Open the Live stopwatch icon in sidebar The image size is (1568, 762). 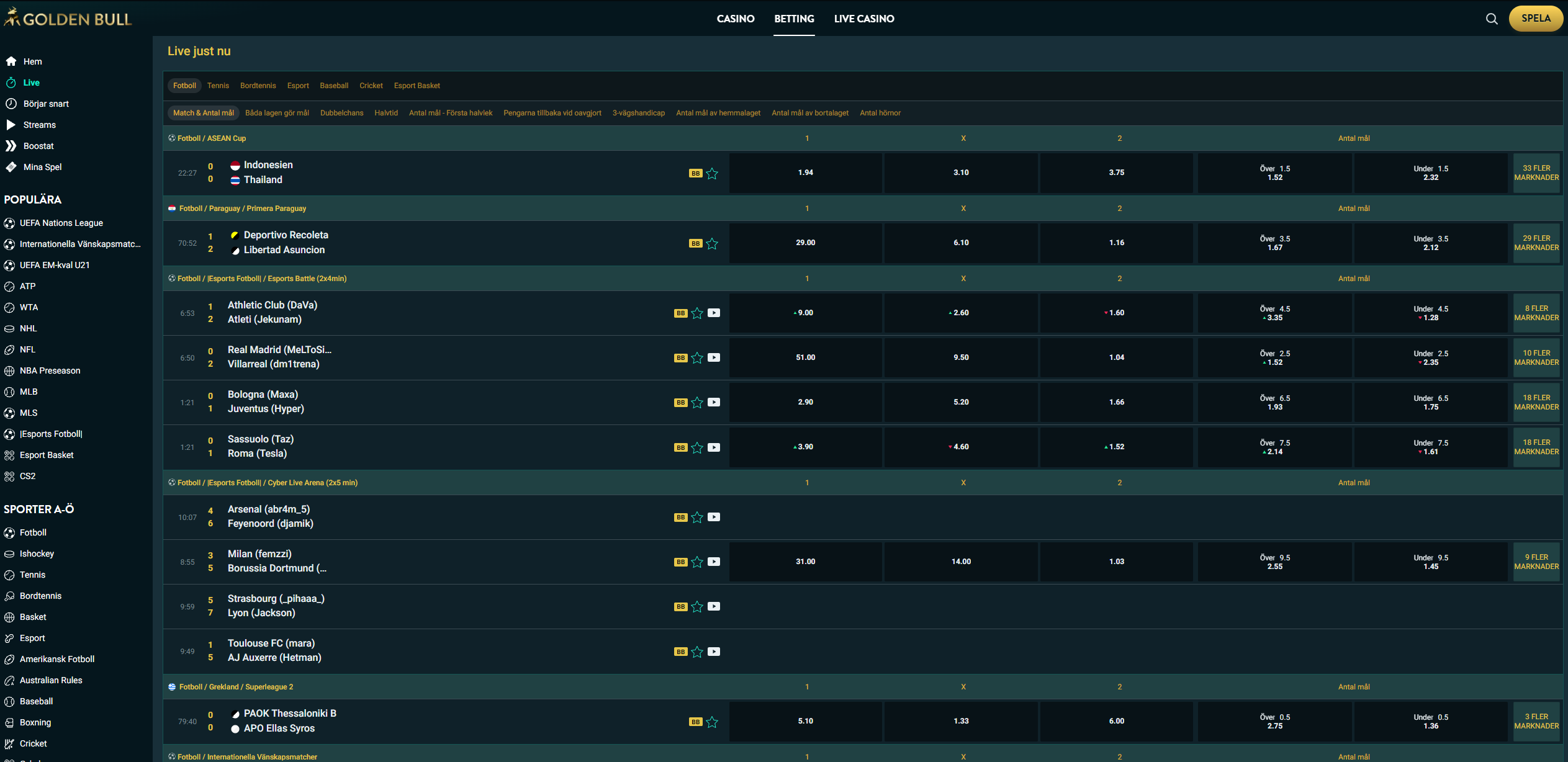pyautogui.click(x=11, y=83)
